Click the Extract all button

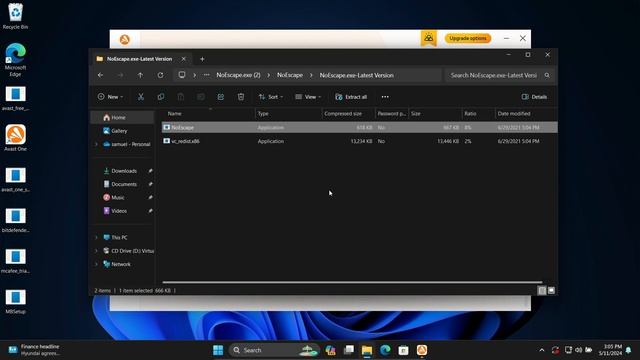[351, 97]
